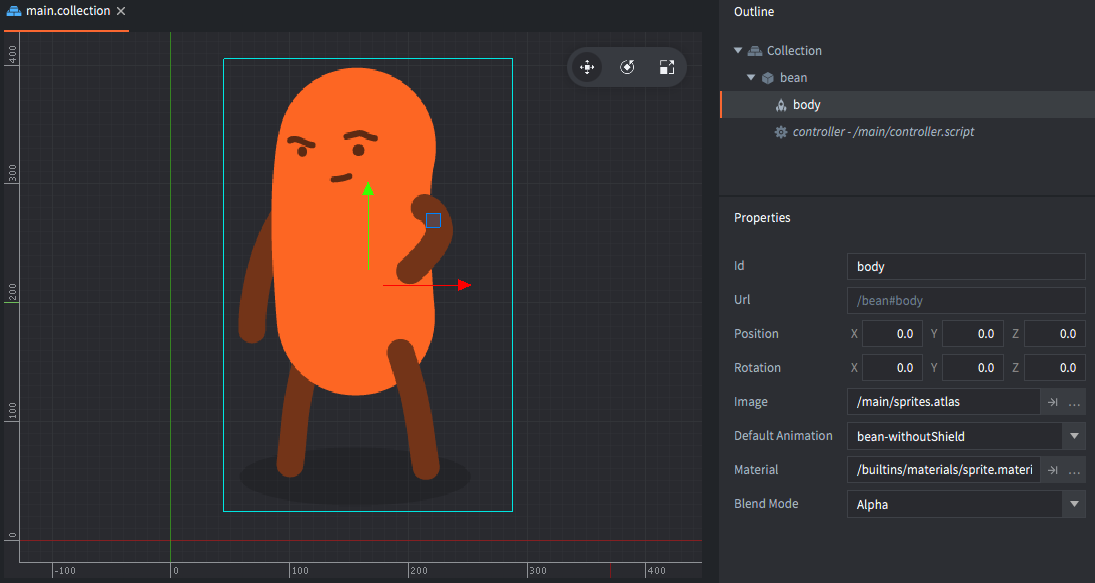Browse for Material with ellipsis button
The image size is (1095, 583).
(x=1074, y=470)
